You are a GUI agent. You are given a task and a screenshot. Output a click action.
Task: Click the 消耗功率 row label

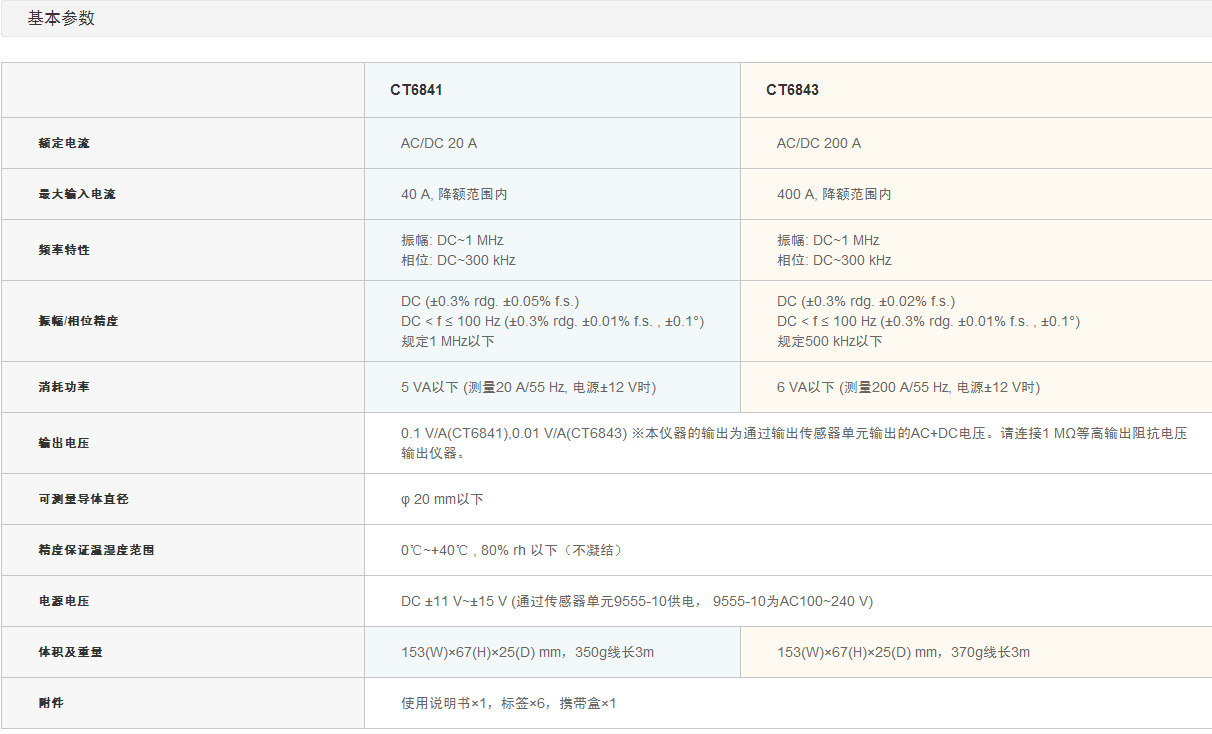point(64,387)
